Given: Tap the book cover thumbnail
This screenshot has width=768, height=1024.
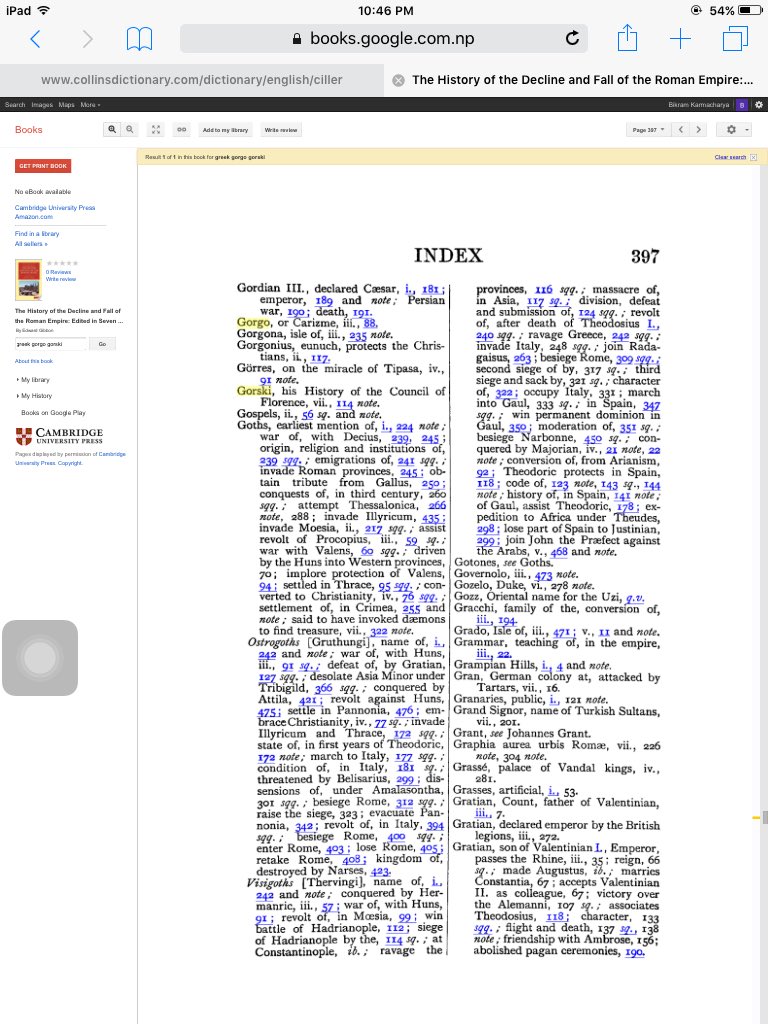Looking at the screenshot, I should coord(29,280).
